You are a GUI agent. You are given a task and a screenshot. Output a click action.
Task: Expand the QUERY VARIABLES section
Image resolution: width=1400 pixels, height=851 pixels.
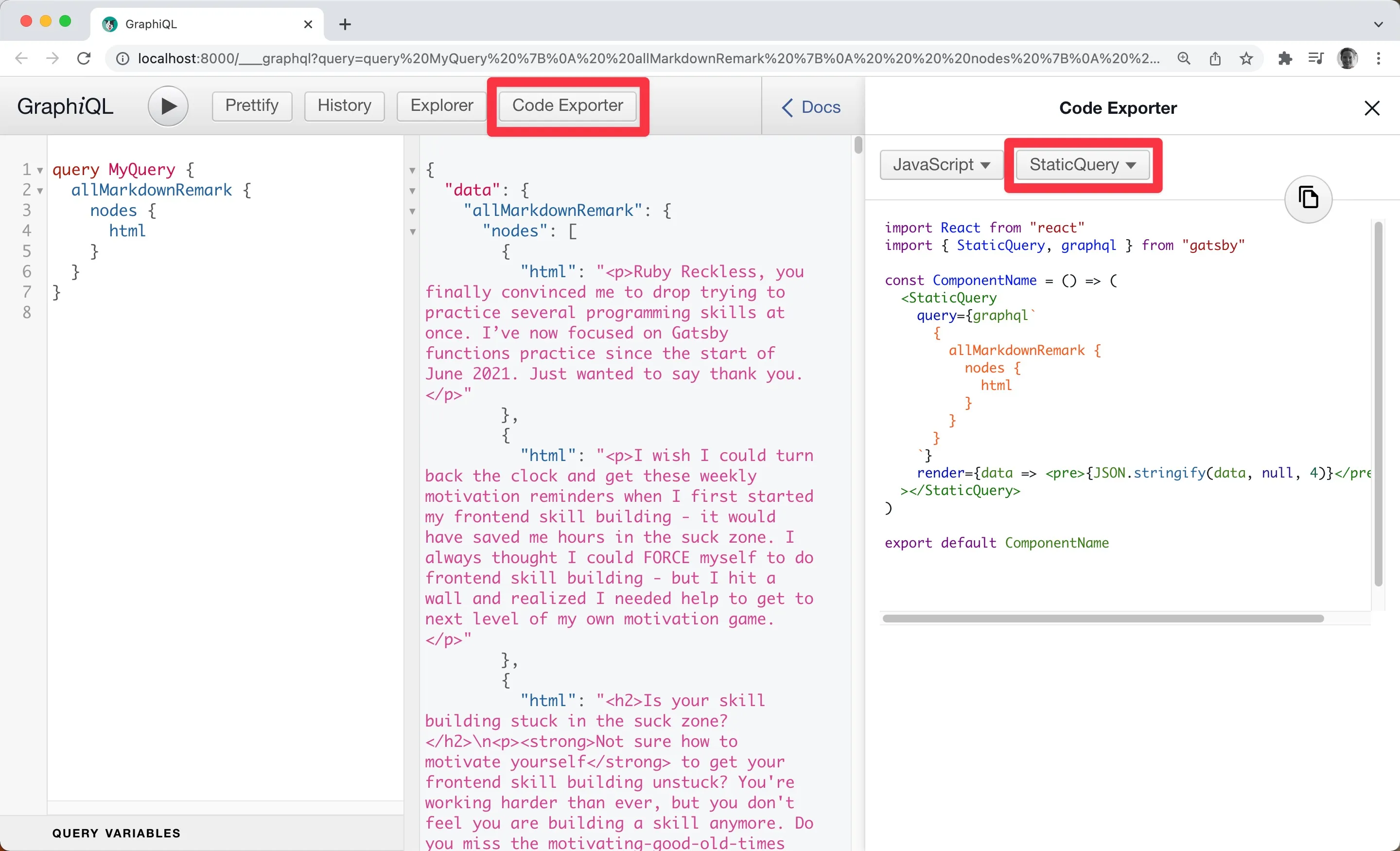click(117, 833)
